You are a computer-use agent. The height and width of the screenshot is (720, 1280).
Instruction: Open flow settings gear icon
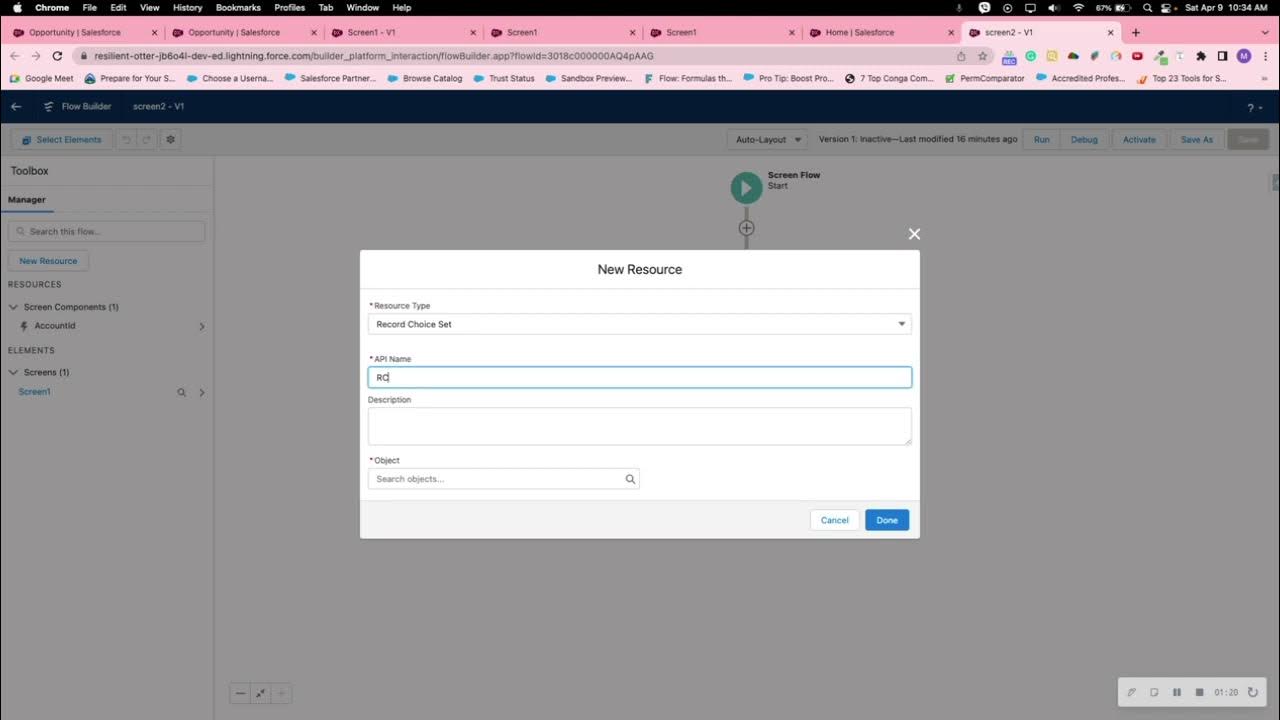(170, 140)
